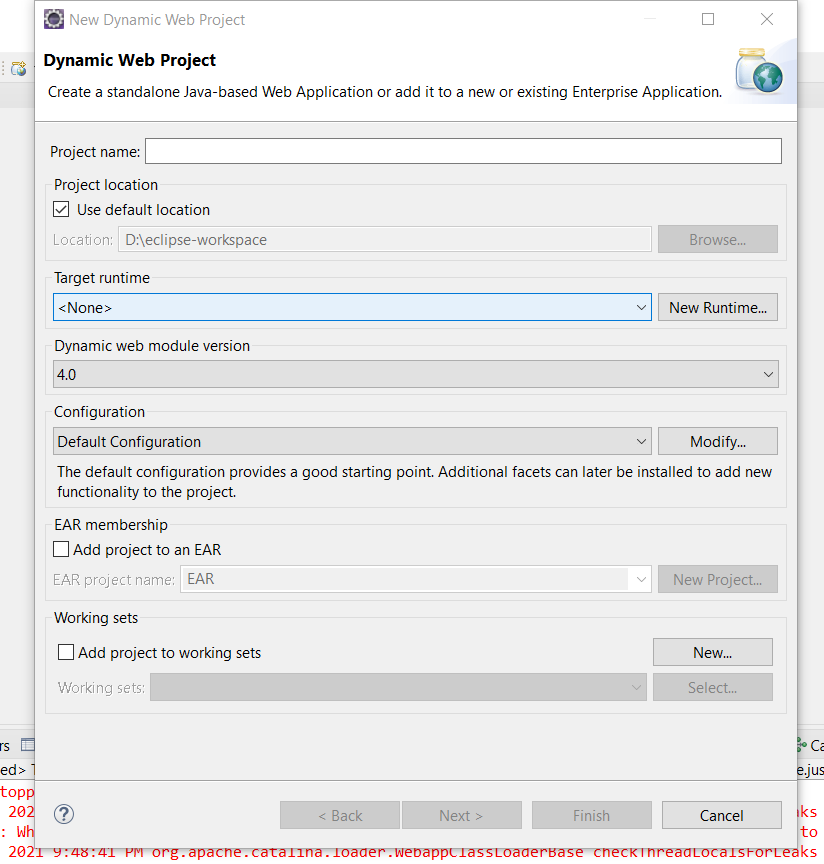
Task: Open the Dynamic web module version dropdown
Action: click(x=768, y=374)
